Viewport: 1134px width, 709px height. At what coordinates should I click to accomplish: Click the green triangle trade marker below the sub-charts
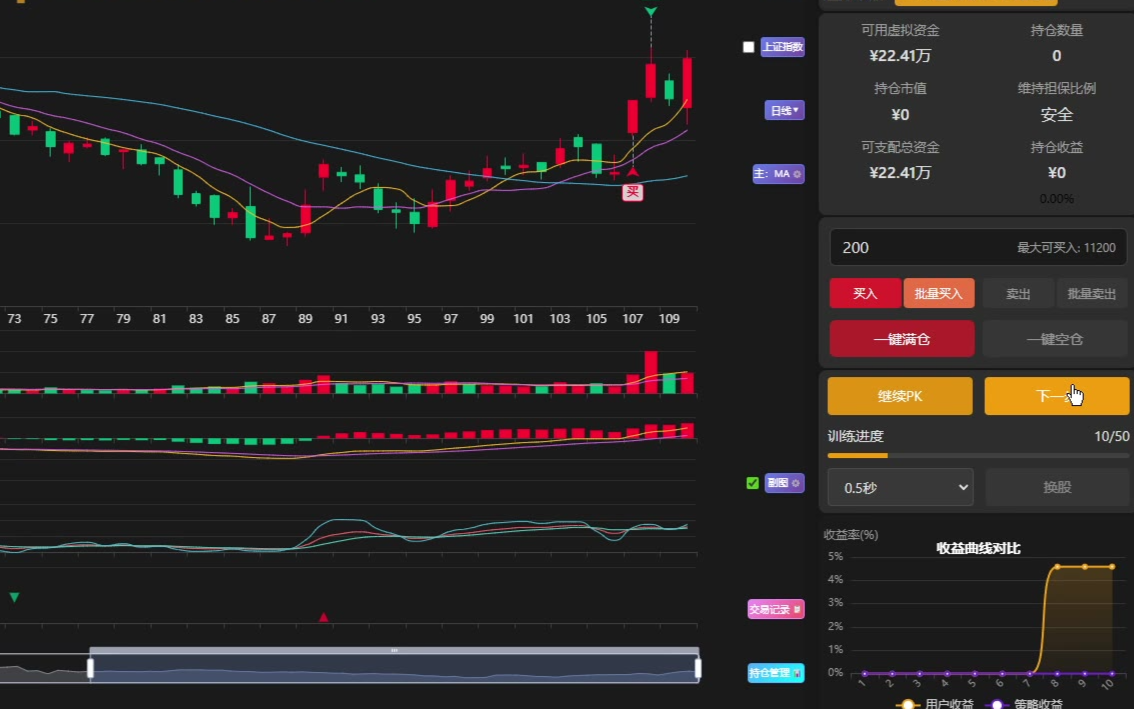[x=14, y=597]
